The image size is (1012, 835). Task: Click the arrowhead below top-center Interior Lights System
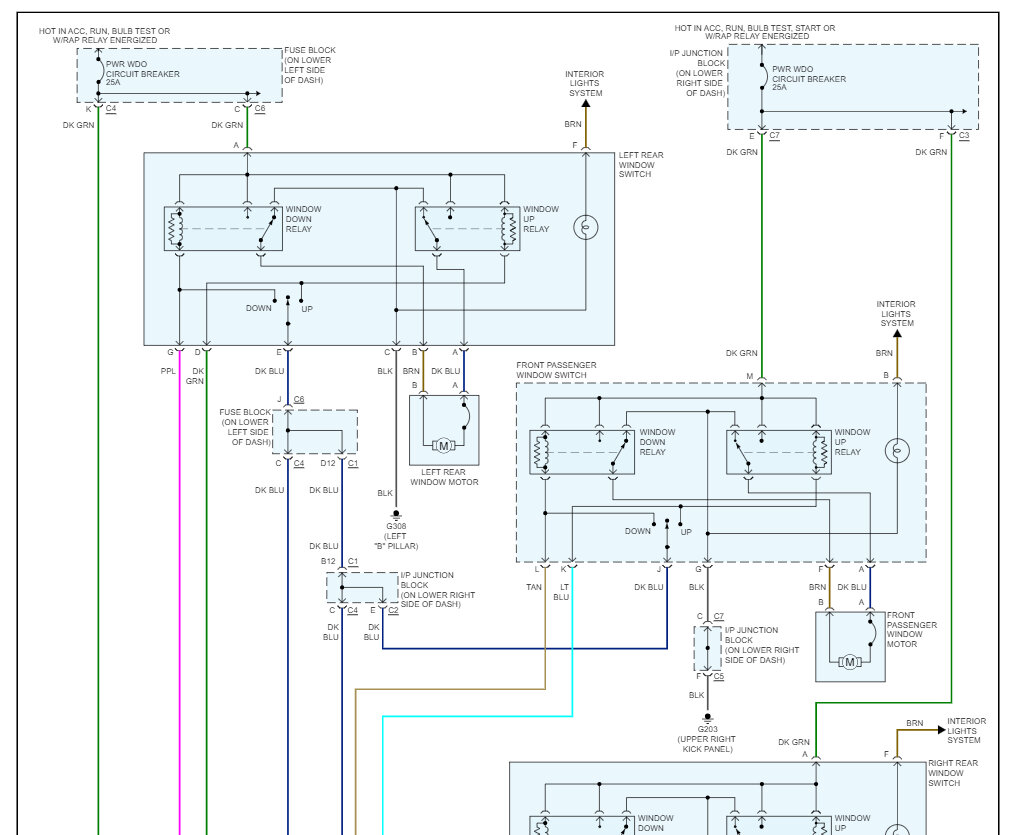click(x=585, y=104)
